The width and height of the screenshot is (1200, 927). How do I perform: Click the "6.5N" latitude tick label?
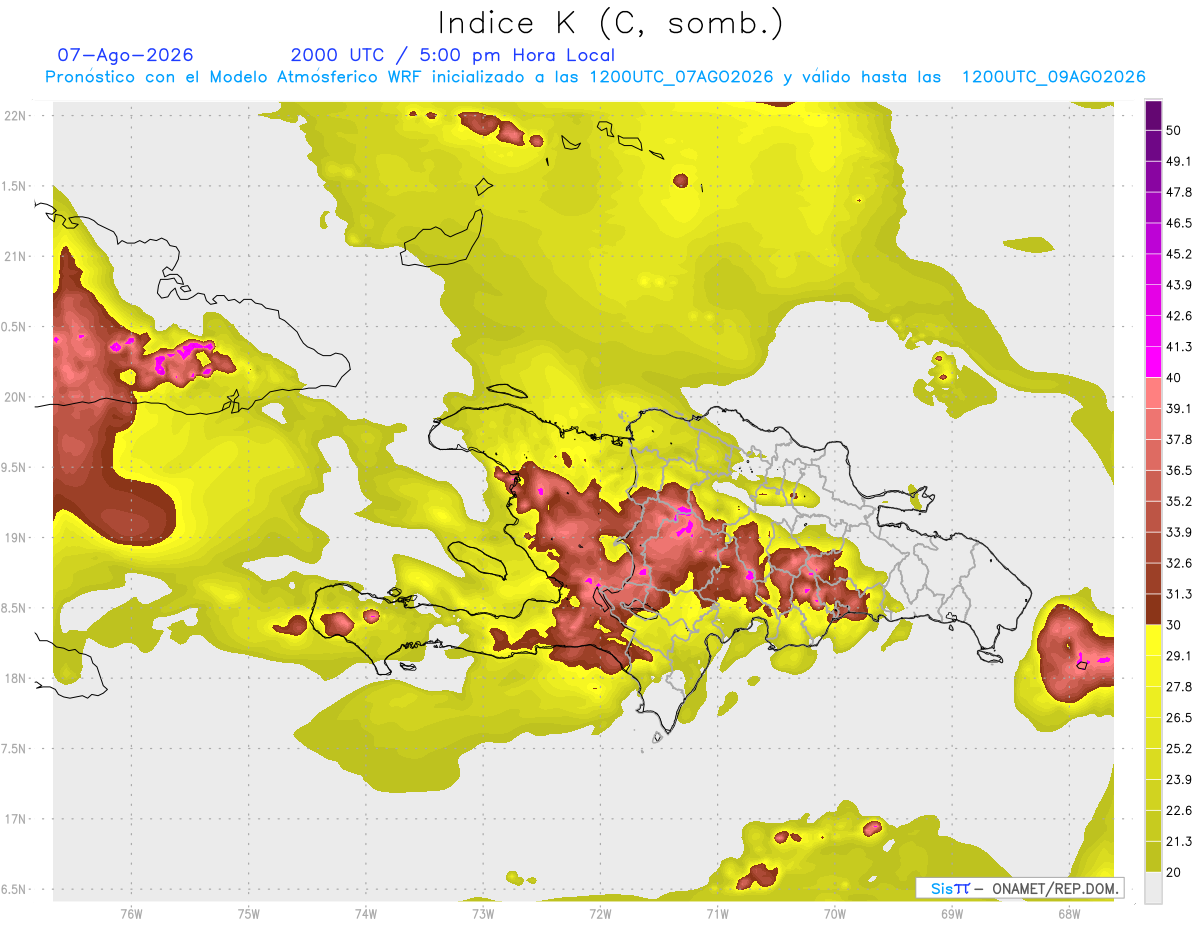(x=13, y=890)
